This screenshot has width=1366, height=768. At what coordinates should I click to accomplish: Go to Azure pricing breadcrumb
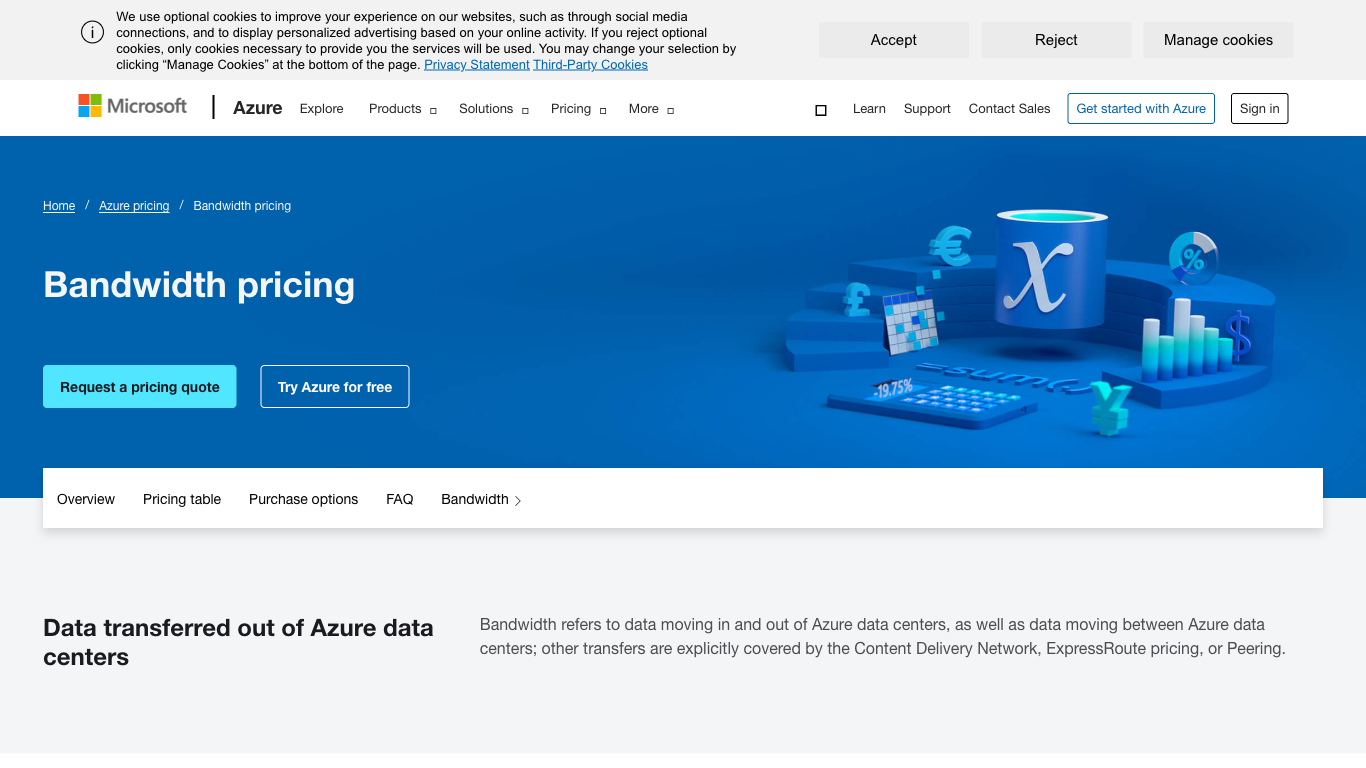pos(134,206)
